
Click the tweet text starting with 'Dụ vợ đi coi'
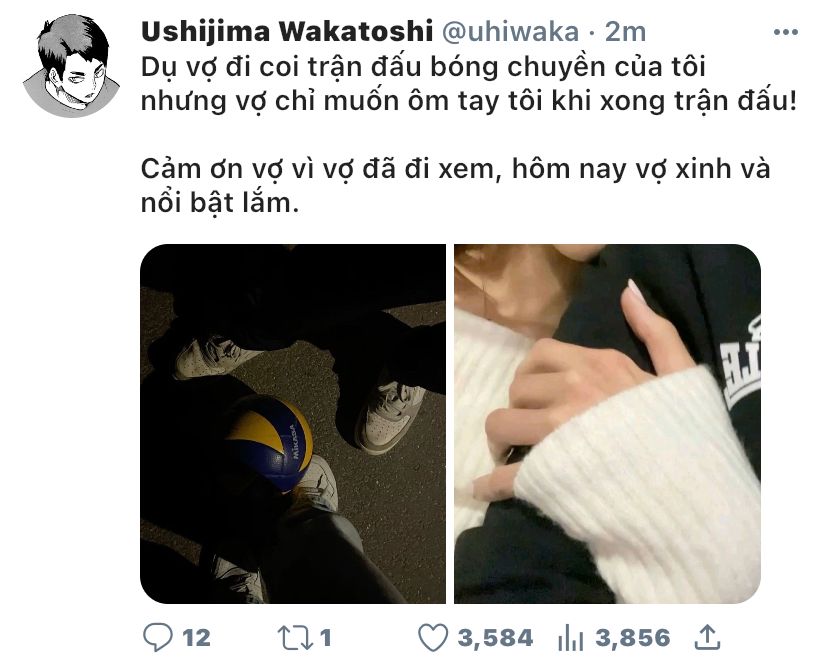(424, 68)
